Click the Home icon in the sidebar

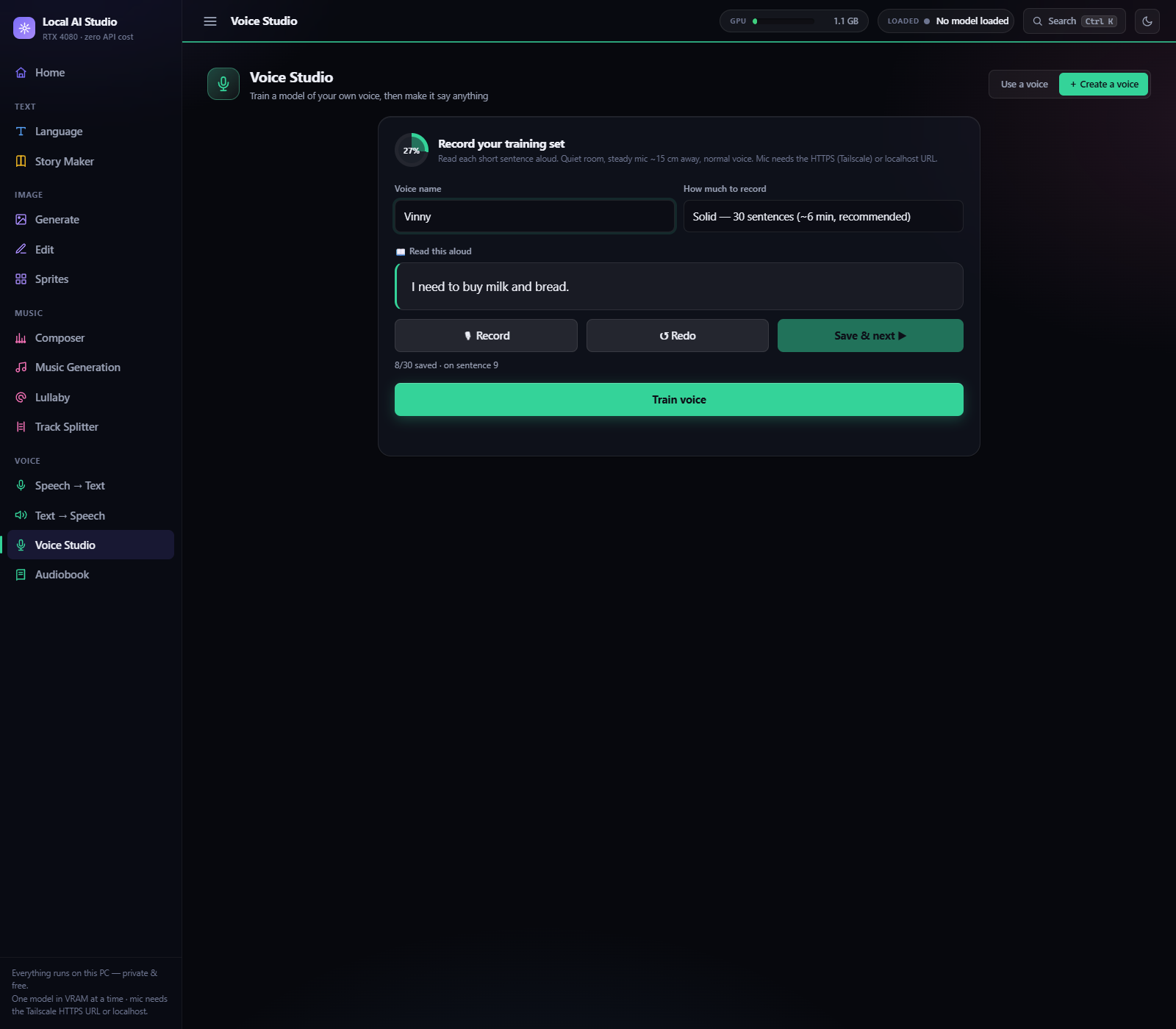coord(21,73)
